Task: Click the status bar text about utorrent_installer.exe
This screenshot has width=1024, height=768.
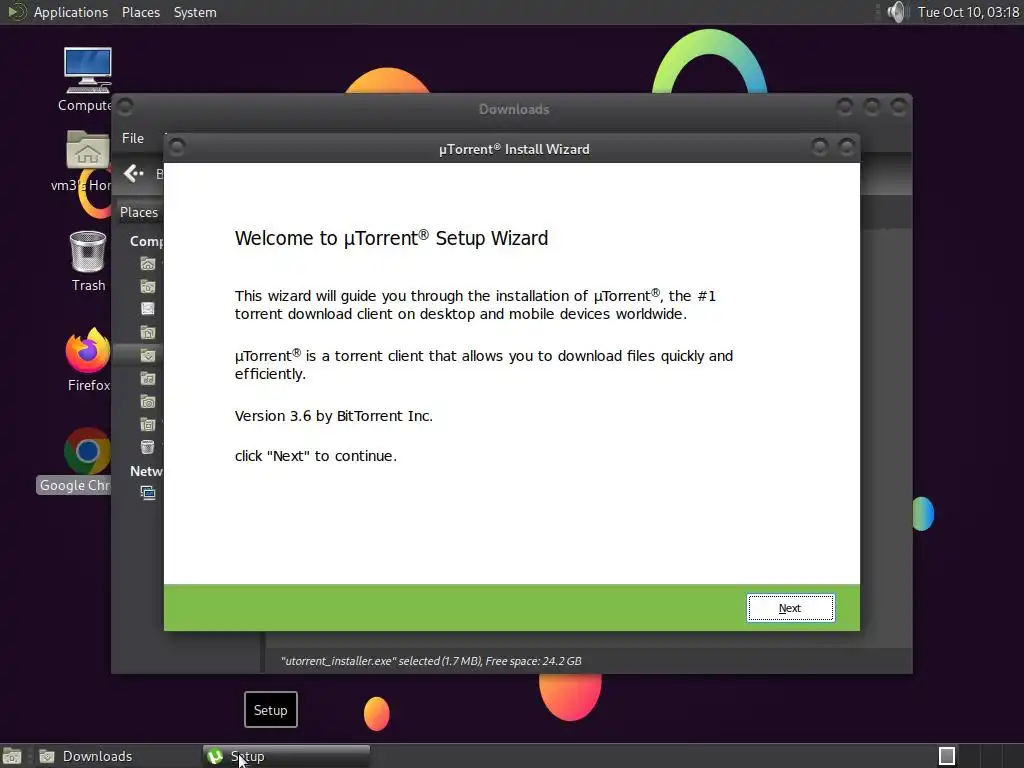Action: pyautogui.click(x=431, y=661)
